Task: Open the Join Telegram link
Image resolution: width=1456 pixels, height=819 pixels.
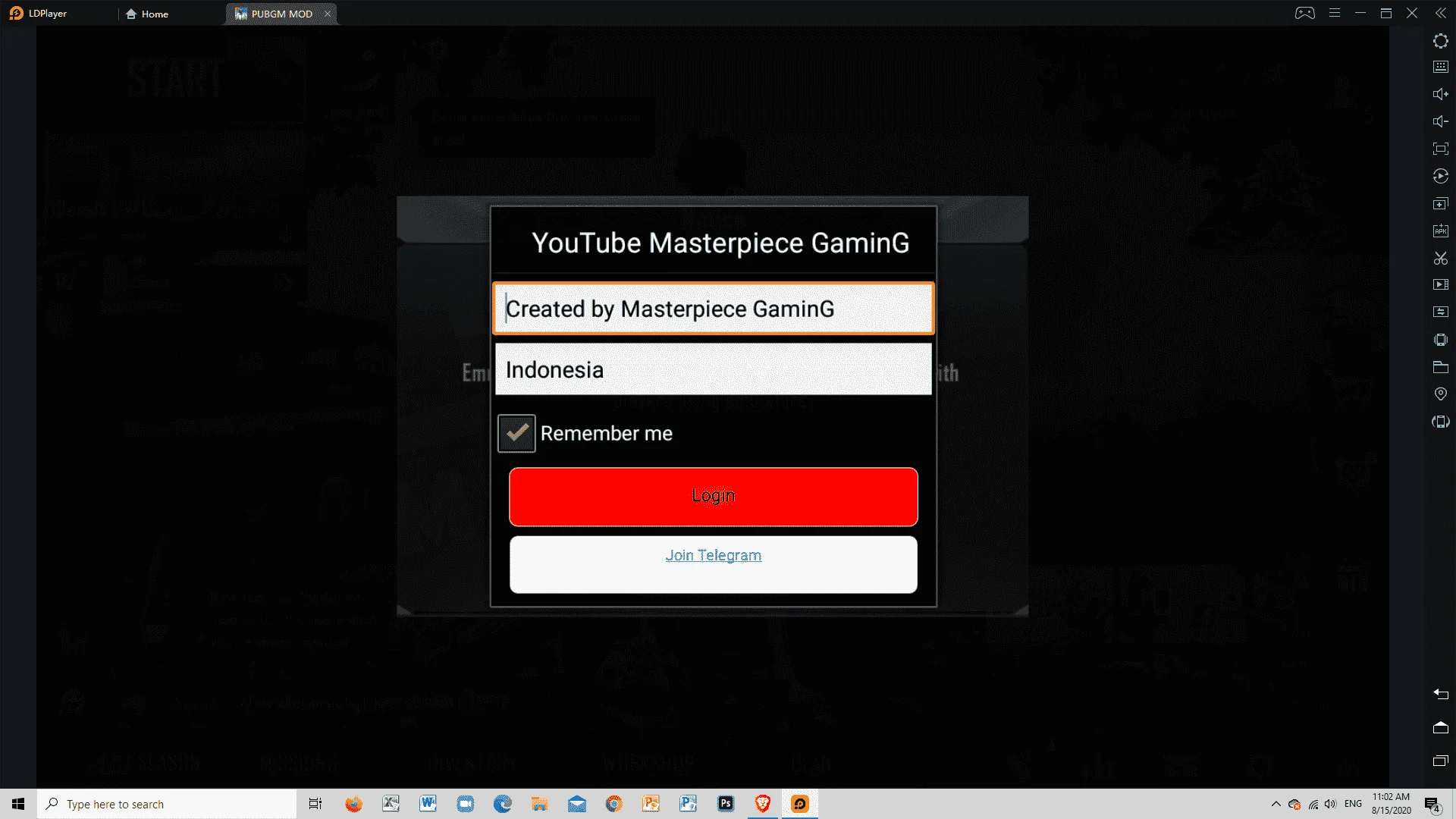Action: pos(714,555)
